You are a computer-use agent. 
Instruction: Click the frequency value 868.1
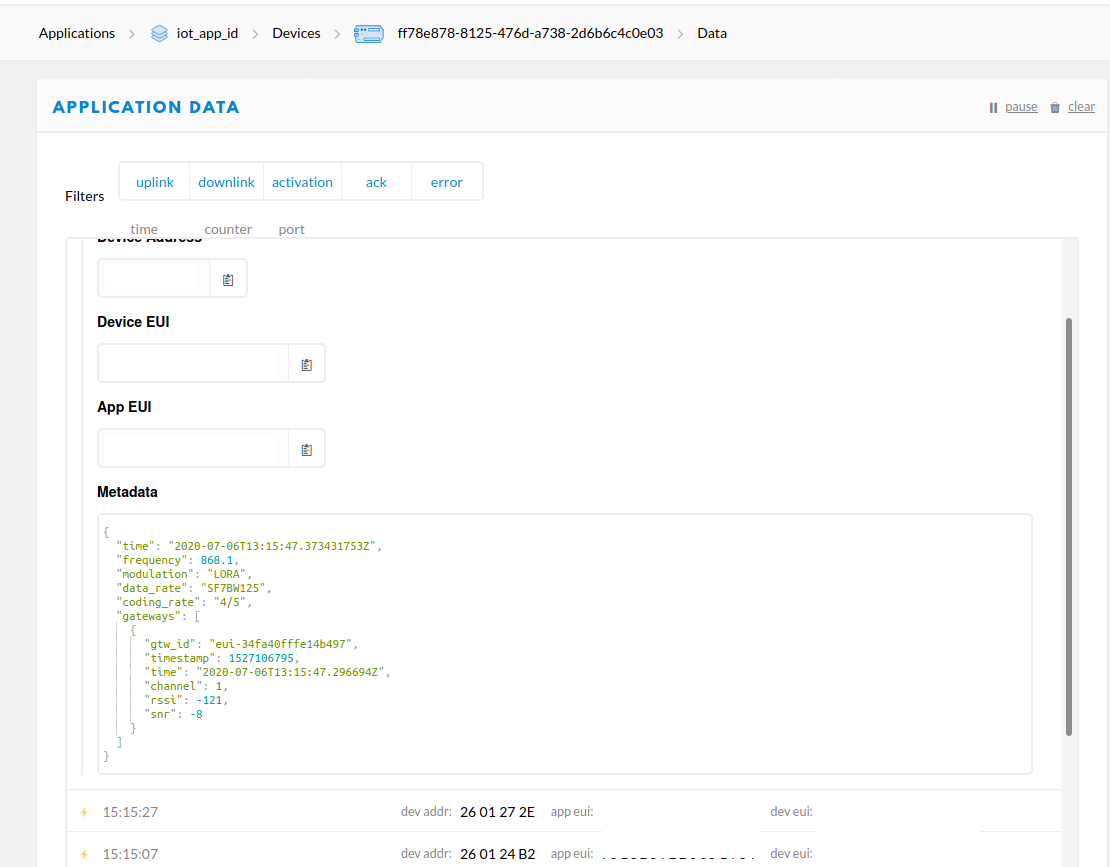(x=217, y=560)
